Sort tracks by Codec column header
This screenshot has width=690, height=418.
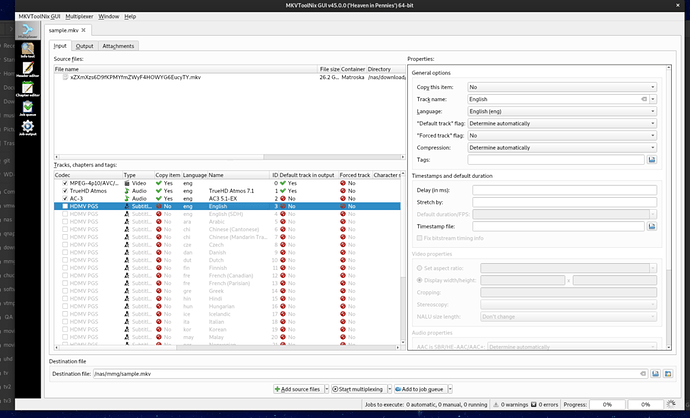88,175
